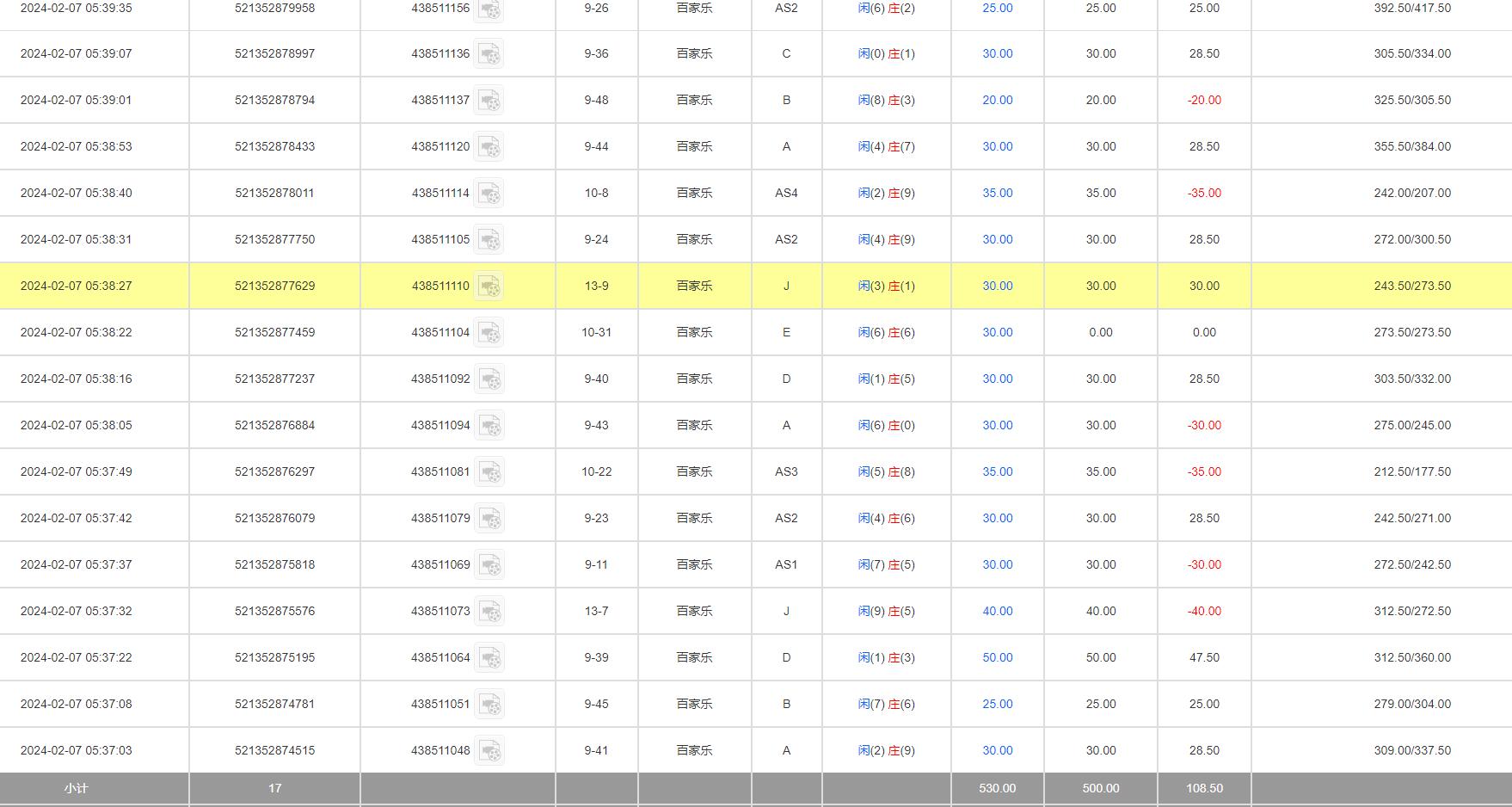The height and width of the screenshot is (807, 1512).
Task: Open video replay icon for round 438511137
Action: [x=489, y=100]
